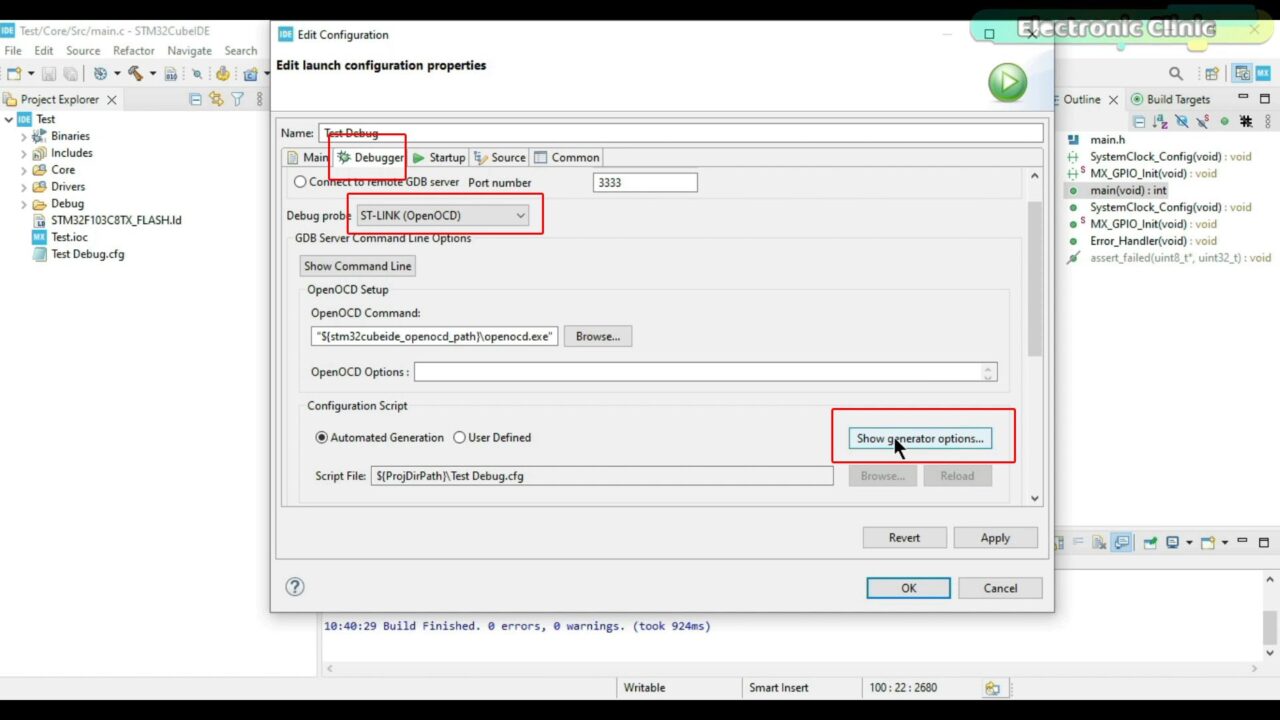
Task: Click the New wizard icon in main toolbar
Action: 14,73
